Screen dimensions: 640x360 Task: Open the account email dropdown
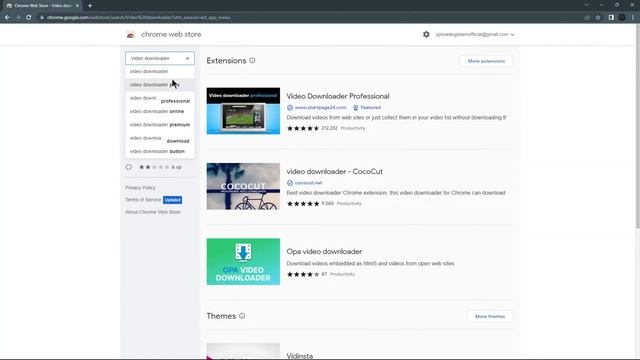pyautogui.click(x=475, y=35)
